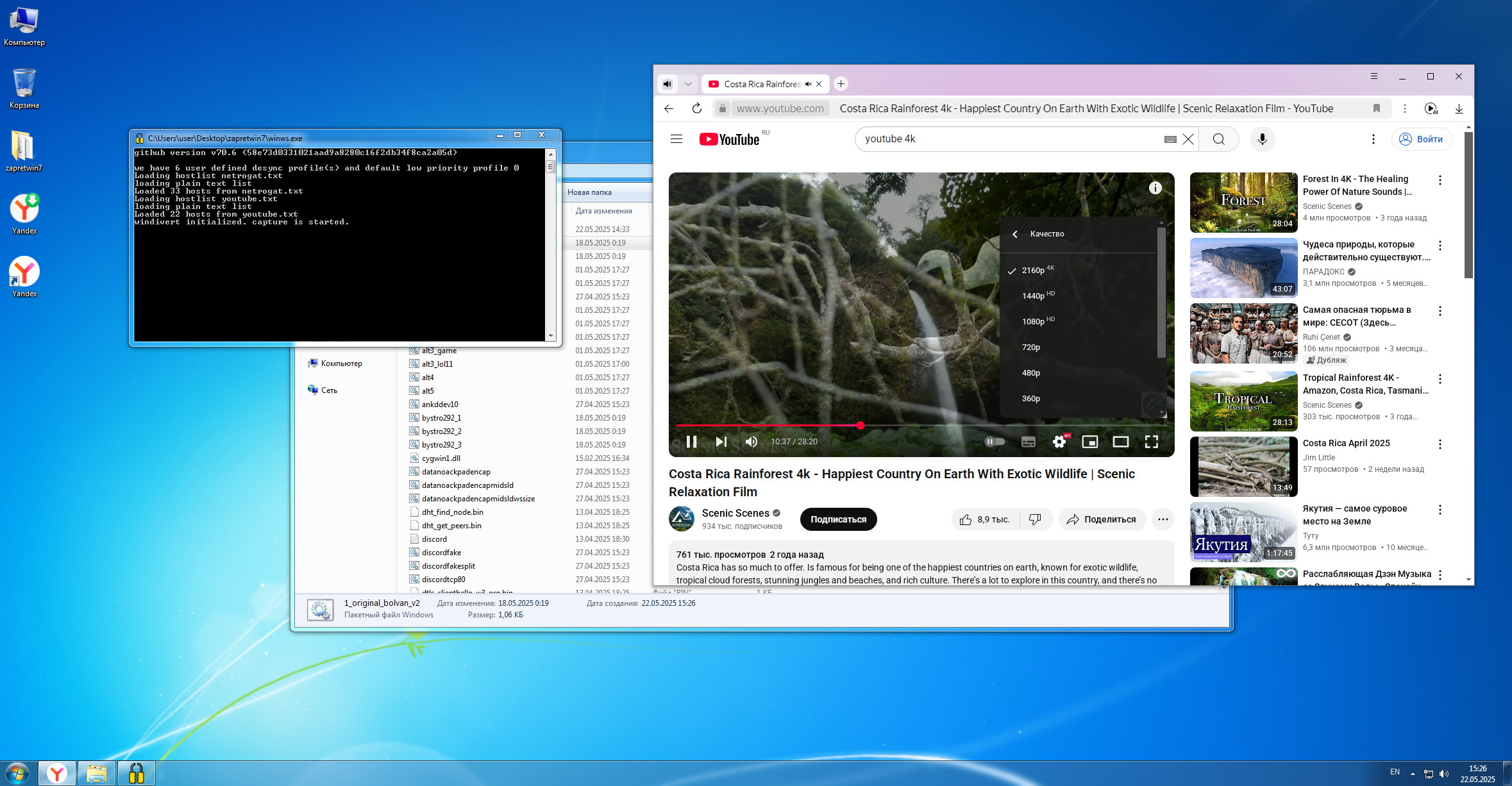This screenshot has width=1512, height=786.
Task: Open more actions below the video
Action: click(x=1163, y=520)
